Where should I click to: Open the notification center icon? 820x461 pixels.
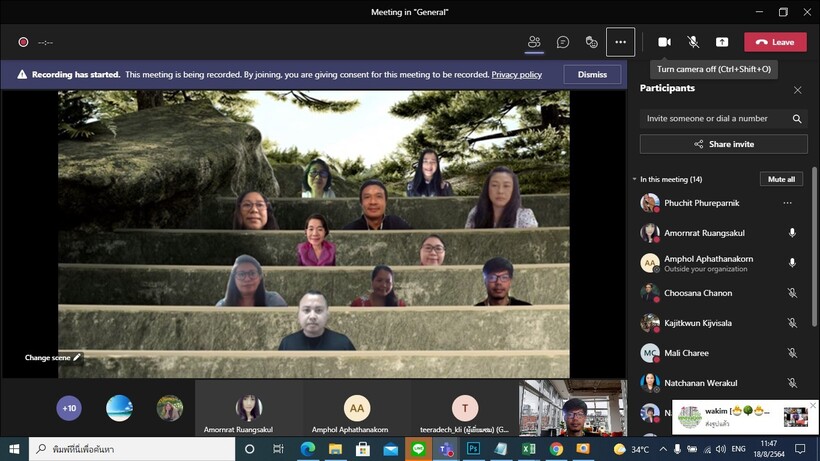[x=800, y=449]
